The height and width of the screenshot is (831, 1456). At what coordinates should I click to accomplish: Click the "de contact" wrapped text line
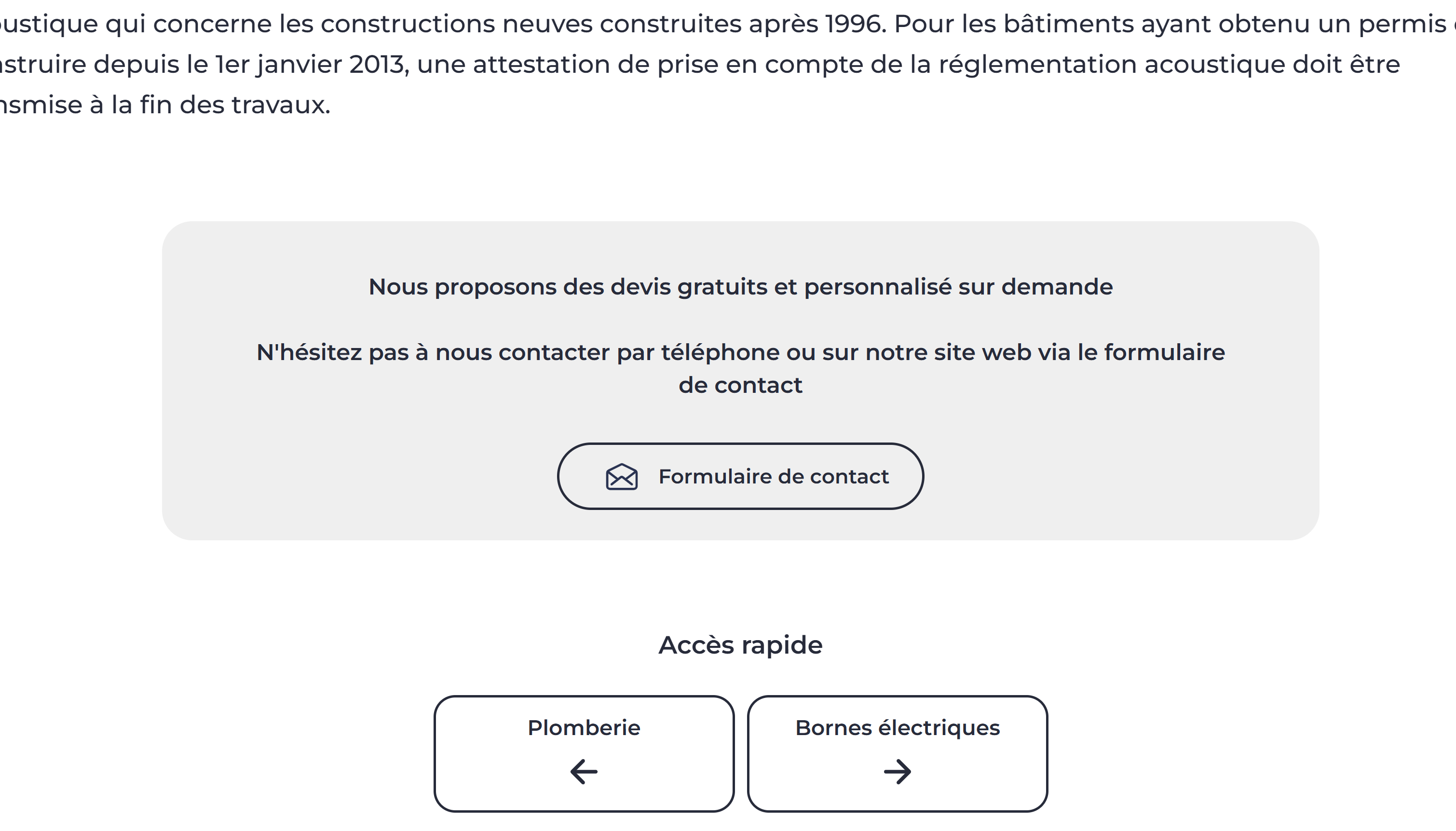[x=740, y=385]
